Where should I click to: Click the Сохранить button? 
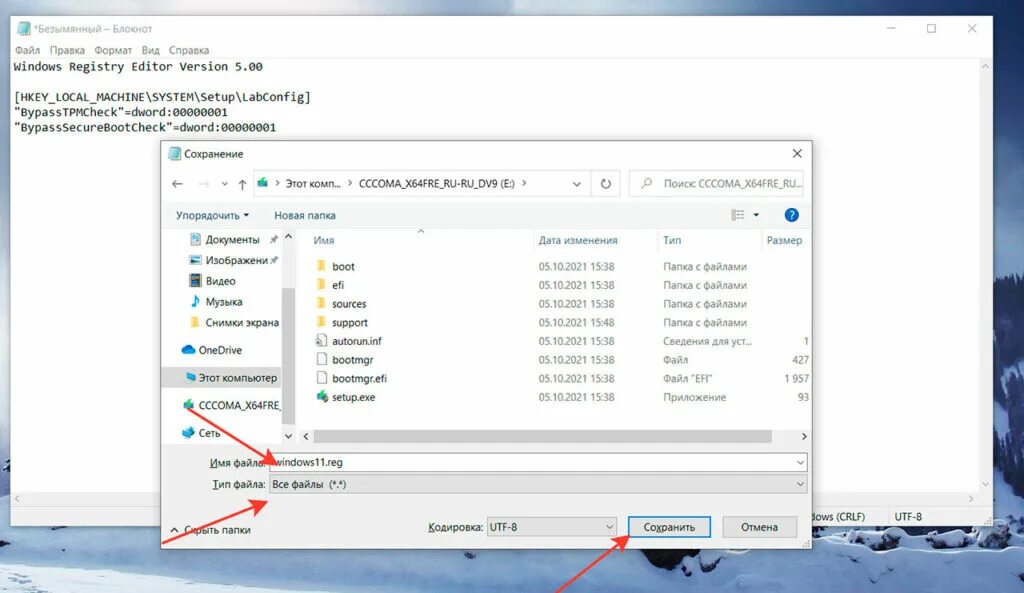click(669, 527)
